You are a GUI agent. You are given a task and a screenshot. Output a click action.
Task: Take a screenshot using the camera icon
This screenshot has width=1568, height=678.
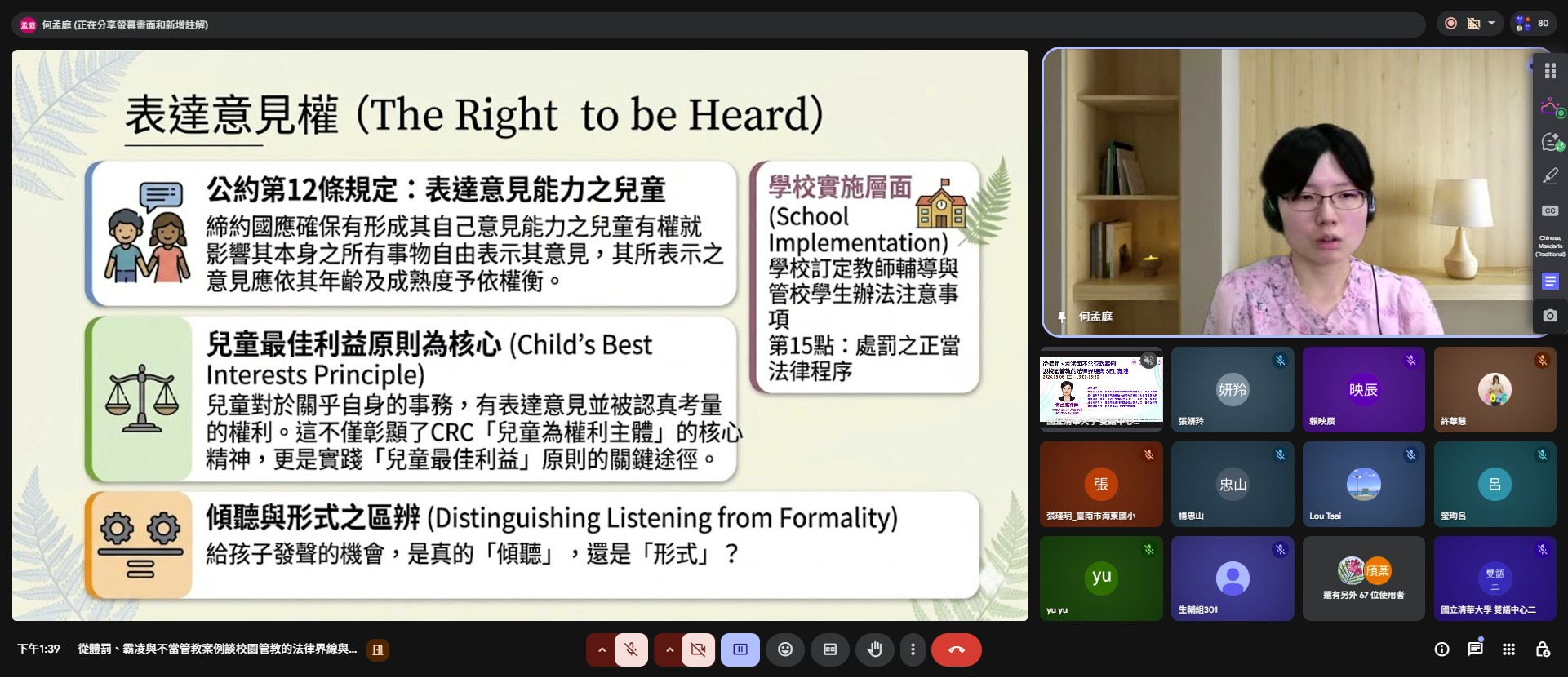tap(1550, 316)
